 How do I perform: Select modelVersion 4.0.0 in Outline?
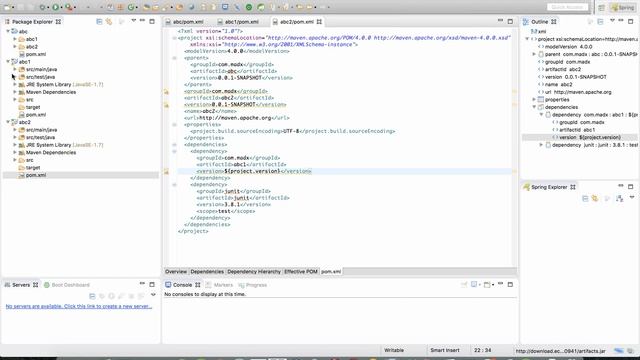click(x=568, y=47)
